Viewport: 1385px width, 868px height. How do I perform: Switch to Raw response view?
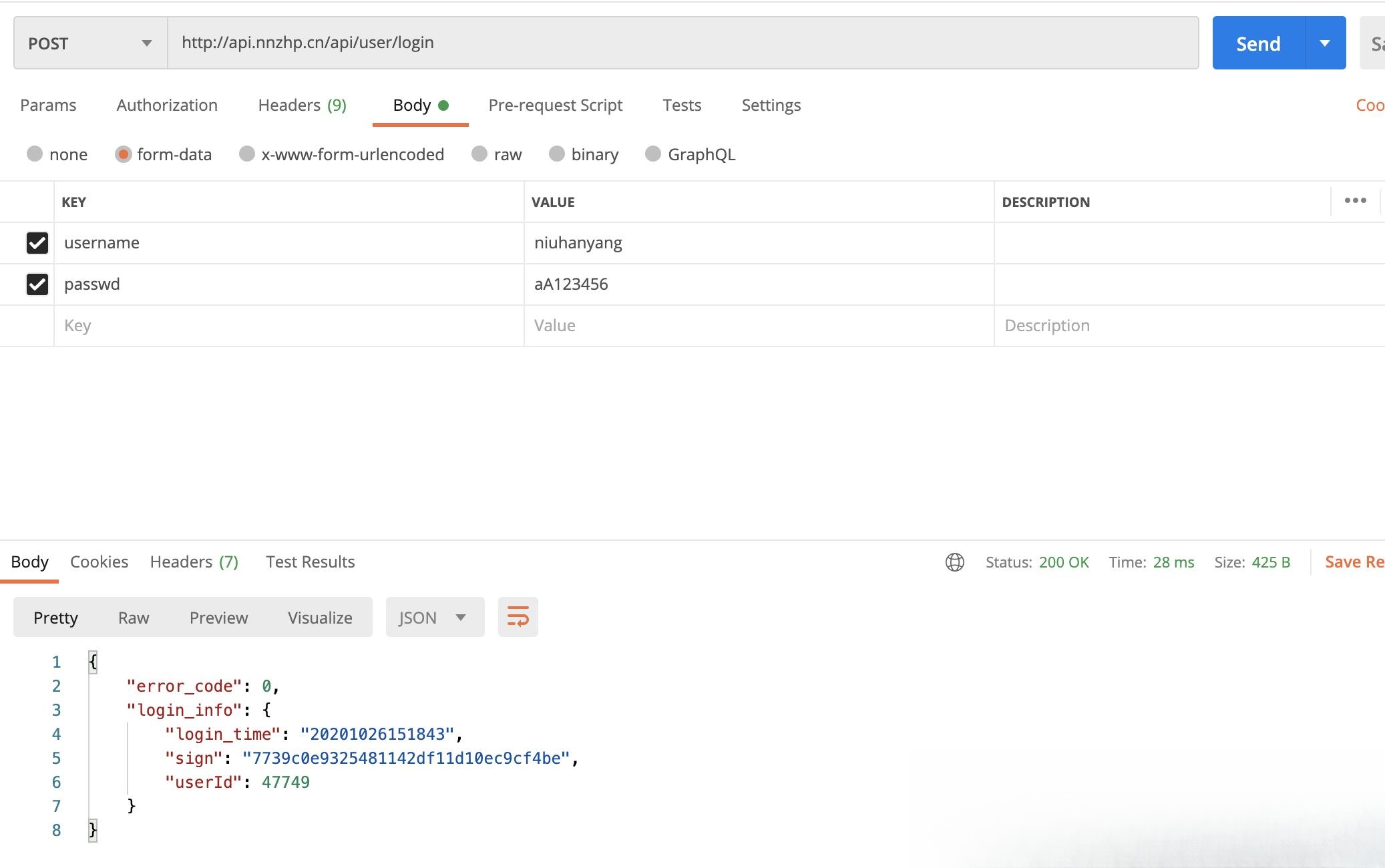coord(134,618)
